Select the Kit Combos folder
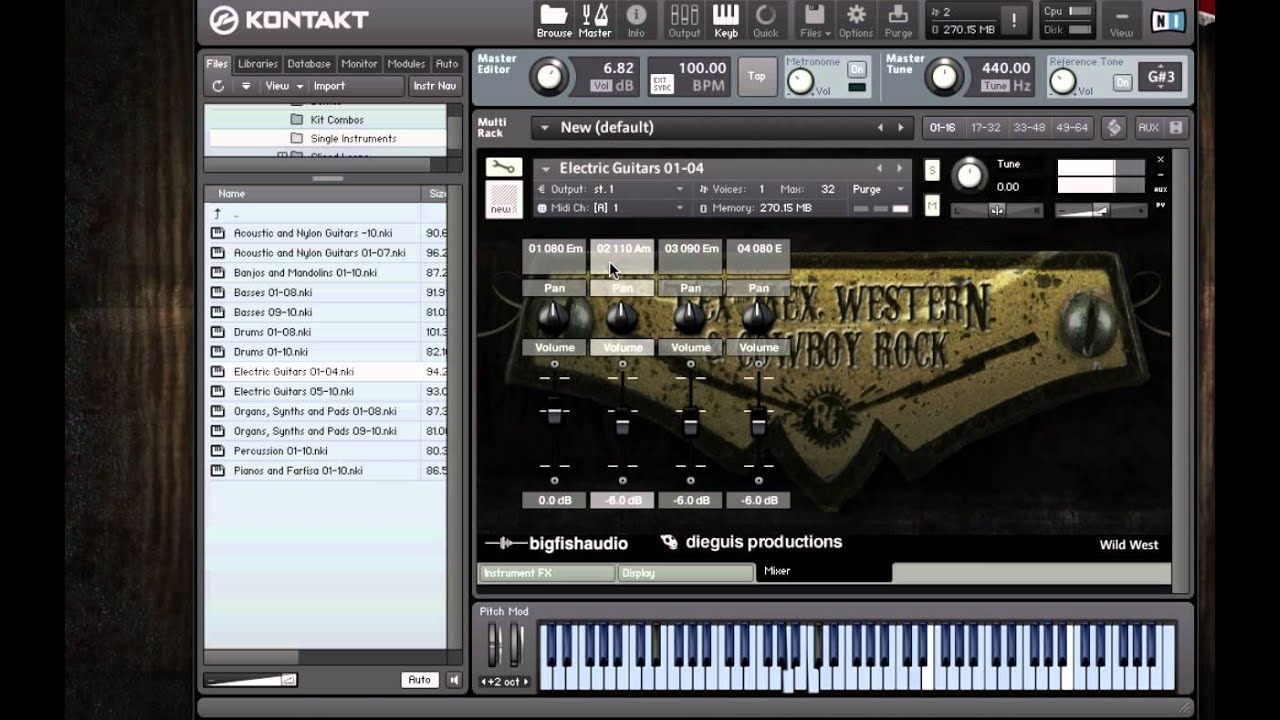This screenshot has width=1280, height=720. (x=337, y=120)
